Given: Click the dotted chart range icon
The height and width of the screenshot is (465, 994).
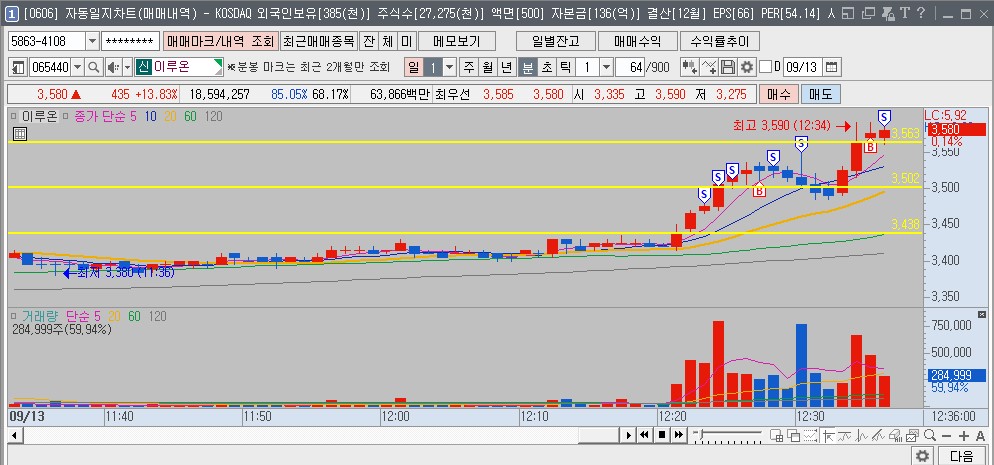Looking at the screenshot, I should pos(810,435).
